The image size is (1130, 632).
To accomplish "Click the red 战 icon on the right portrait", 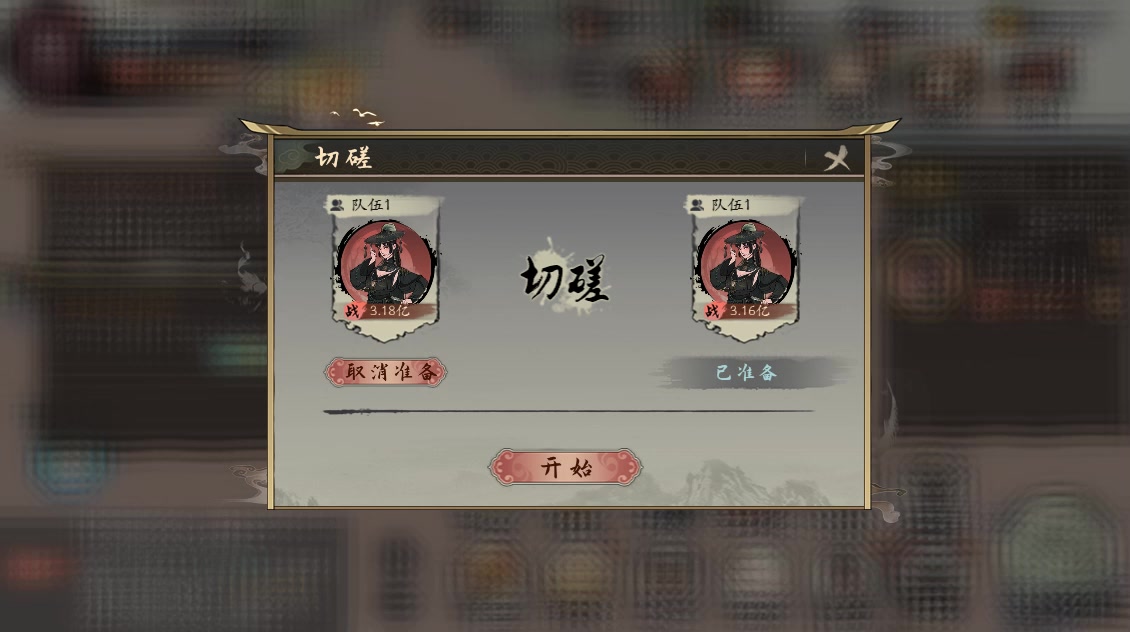I will [x=713, y=311].
